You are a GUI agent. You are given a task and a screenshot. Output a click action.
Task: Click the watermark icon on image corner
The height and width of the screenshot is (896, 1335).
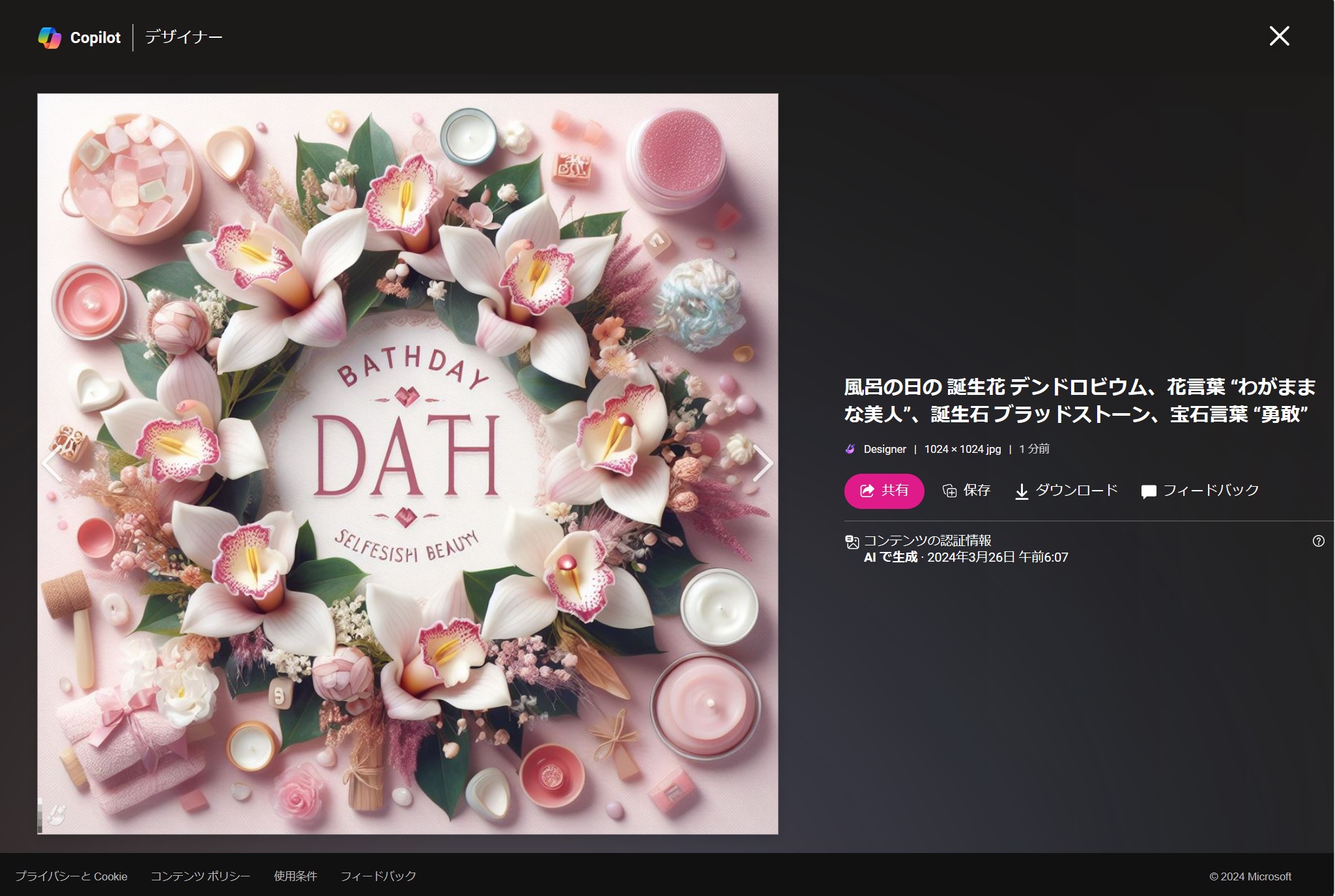[57, 815]
